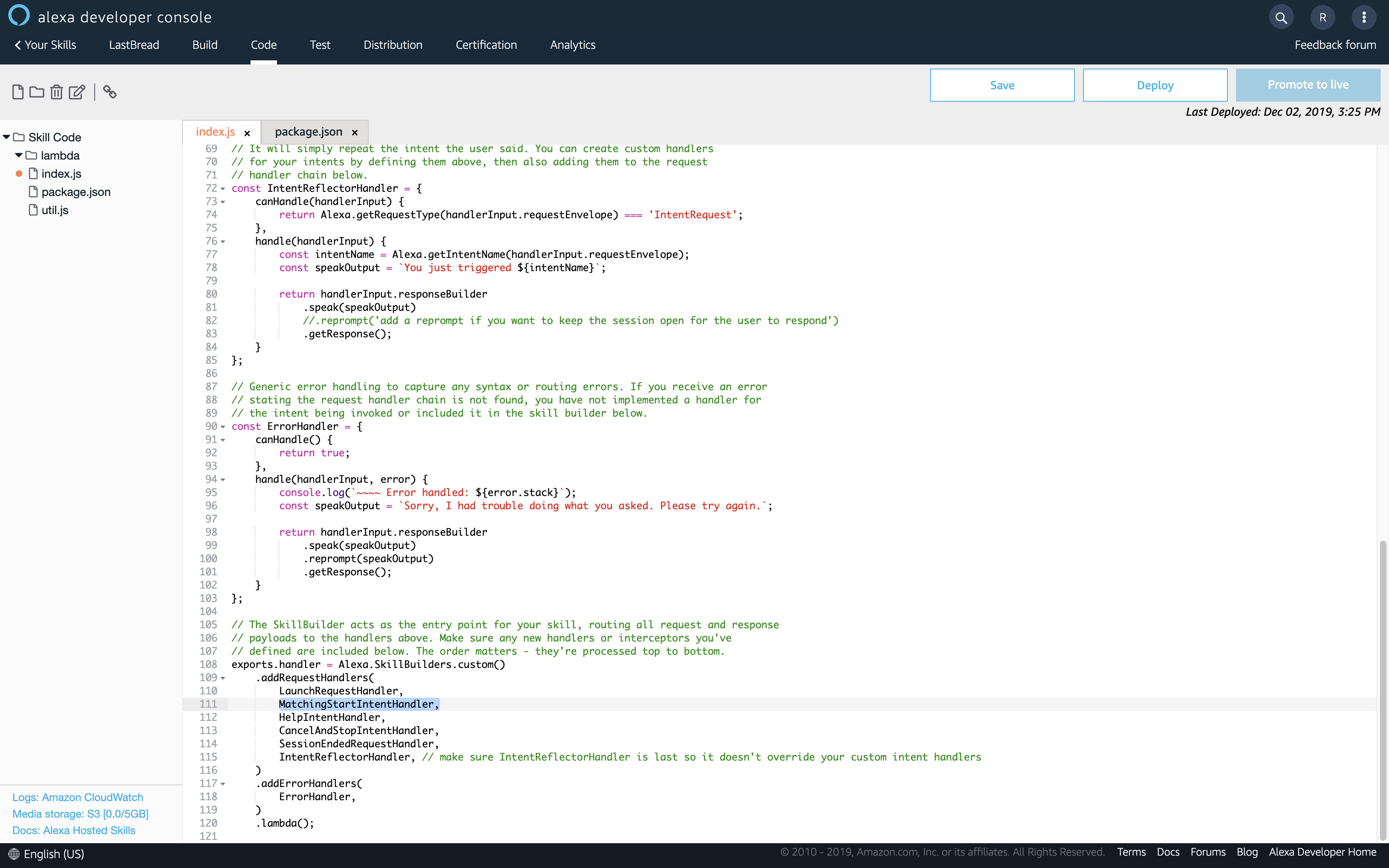The width and height of the screenshot is (1389, 868).
Task: Open the Blog footer link
Action: coord(1247,852)
